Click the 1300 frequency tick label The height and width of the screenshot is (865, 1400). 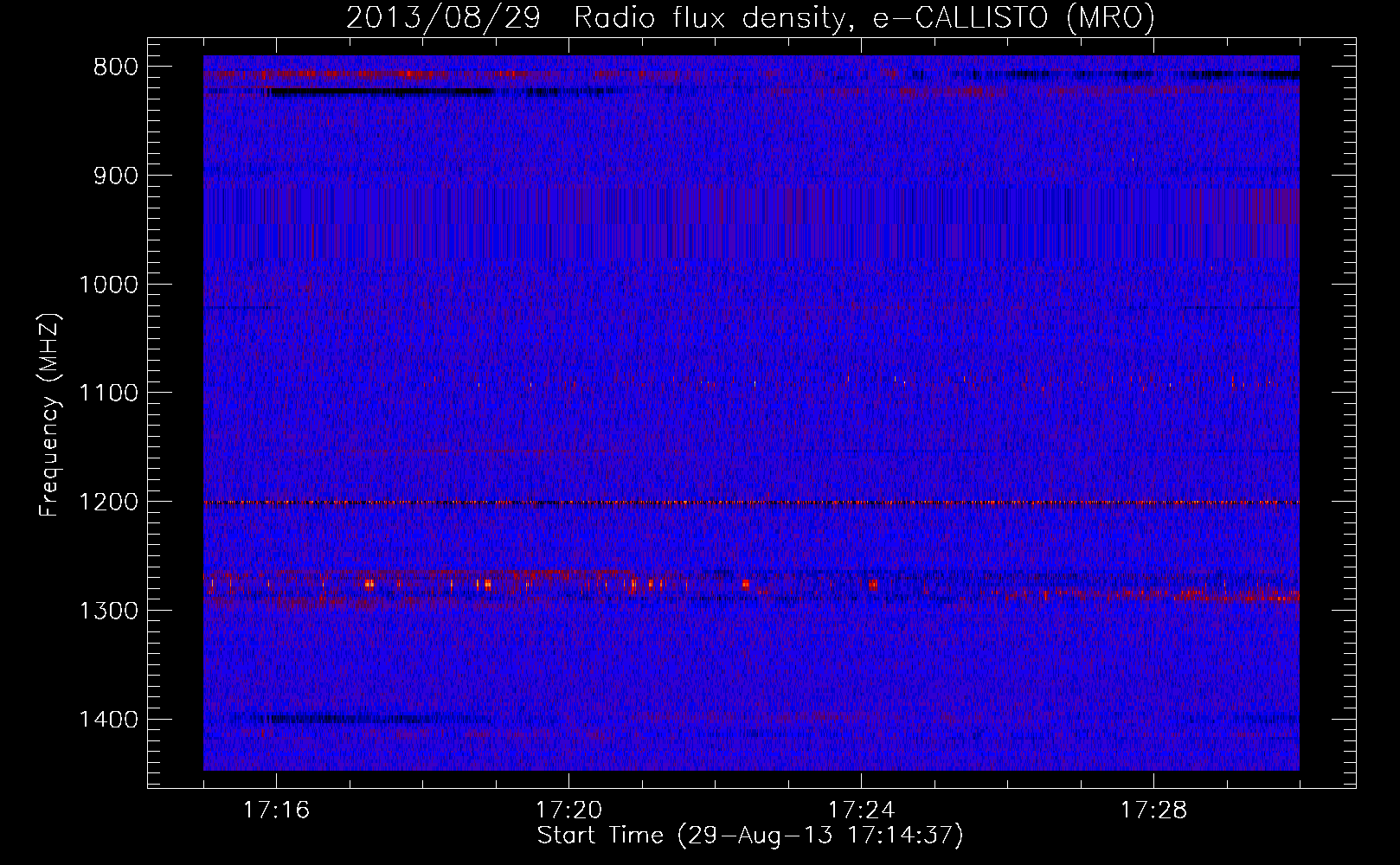108,611
